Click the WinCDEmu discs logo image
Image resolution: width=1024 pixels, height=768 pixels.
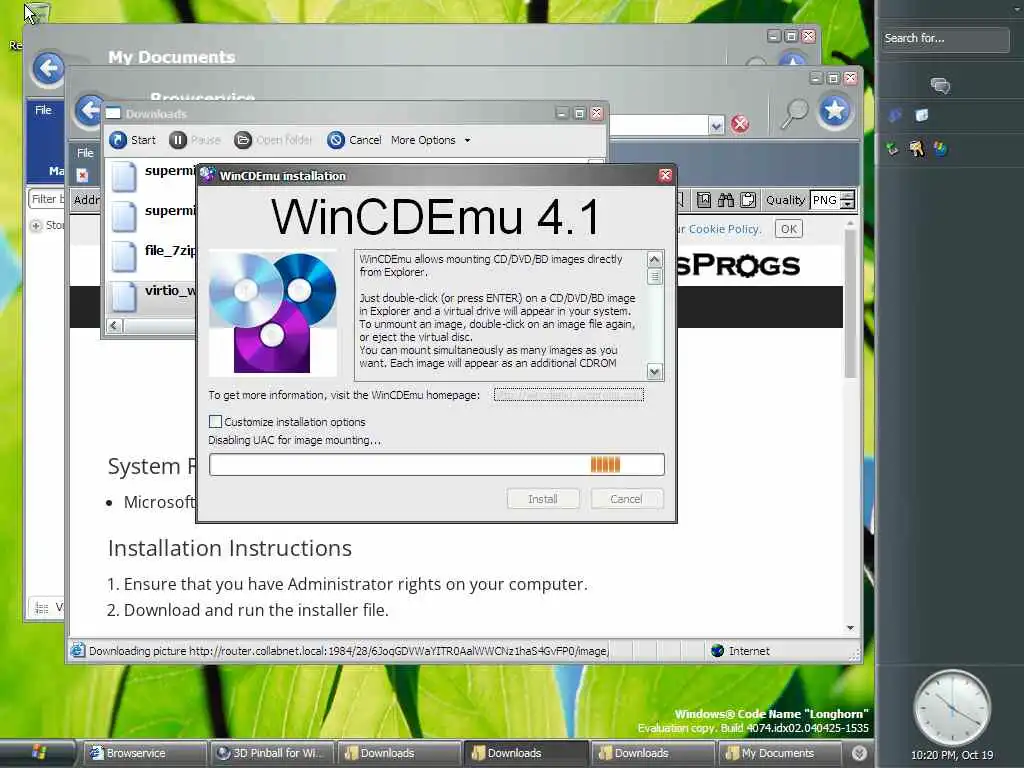(273, 313)
